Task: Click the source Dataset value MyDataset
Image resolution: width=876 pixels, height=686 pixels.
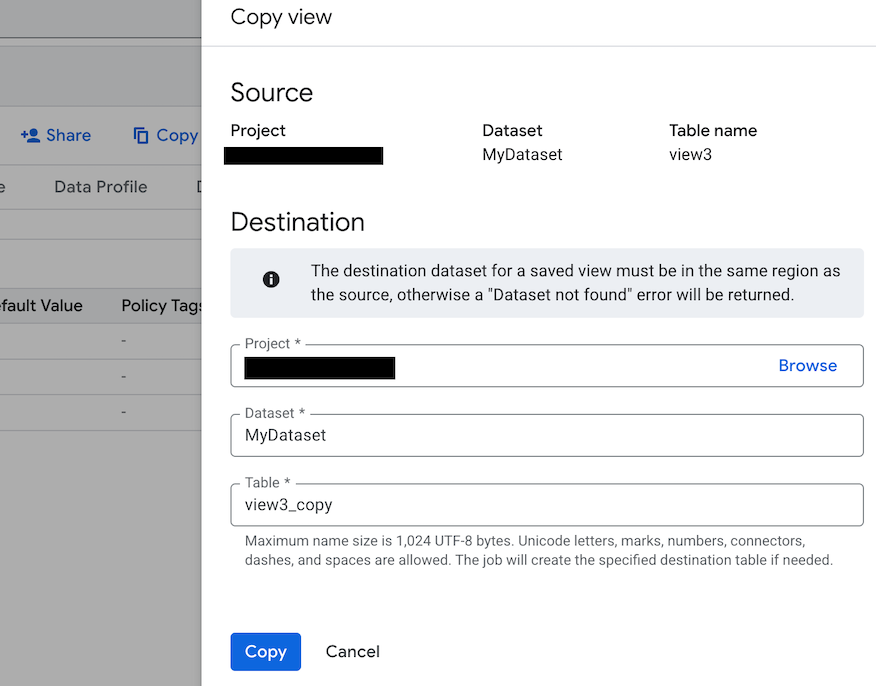Action: pyautogui.click(x=522, y=154)
